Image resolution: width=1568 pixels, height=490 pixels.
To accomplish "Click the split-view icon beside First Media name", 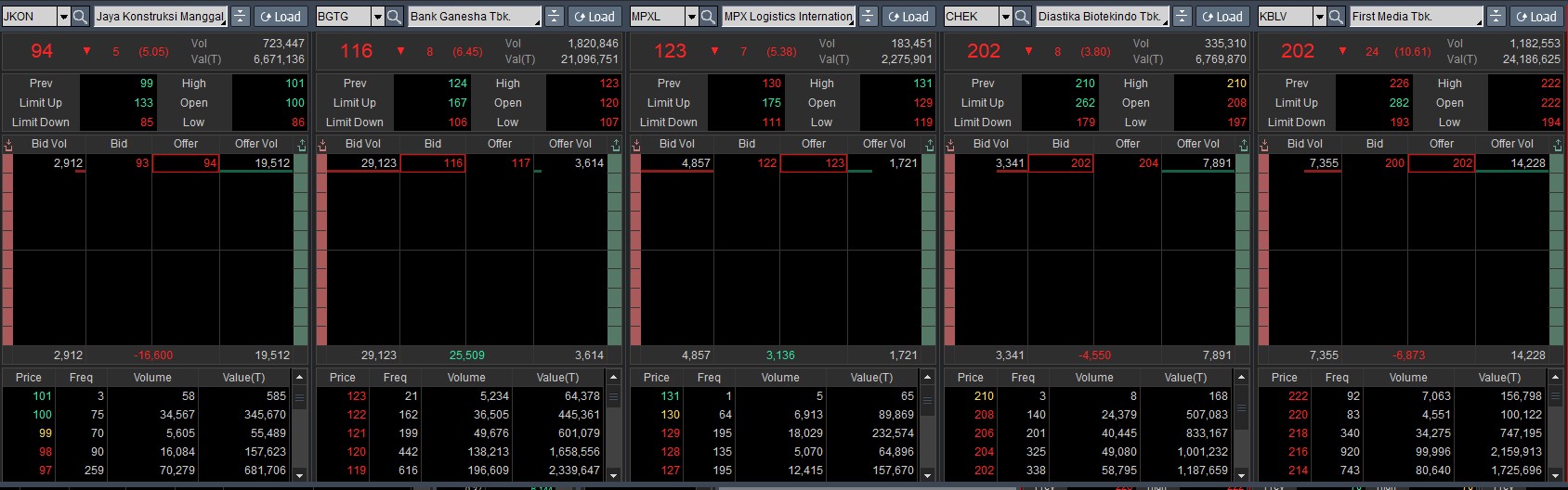I will click(x=1496, y=17).
